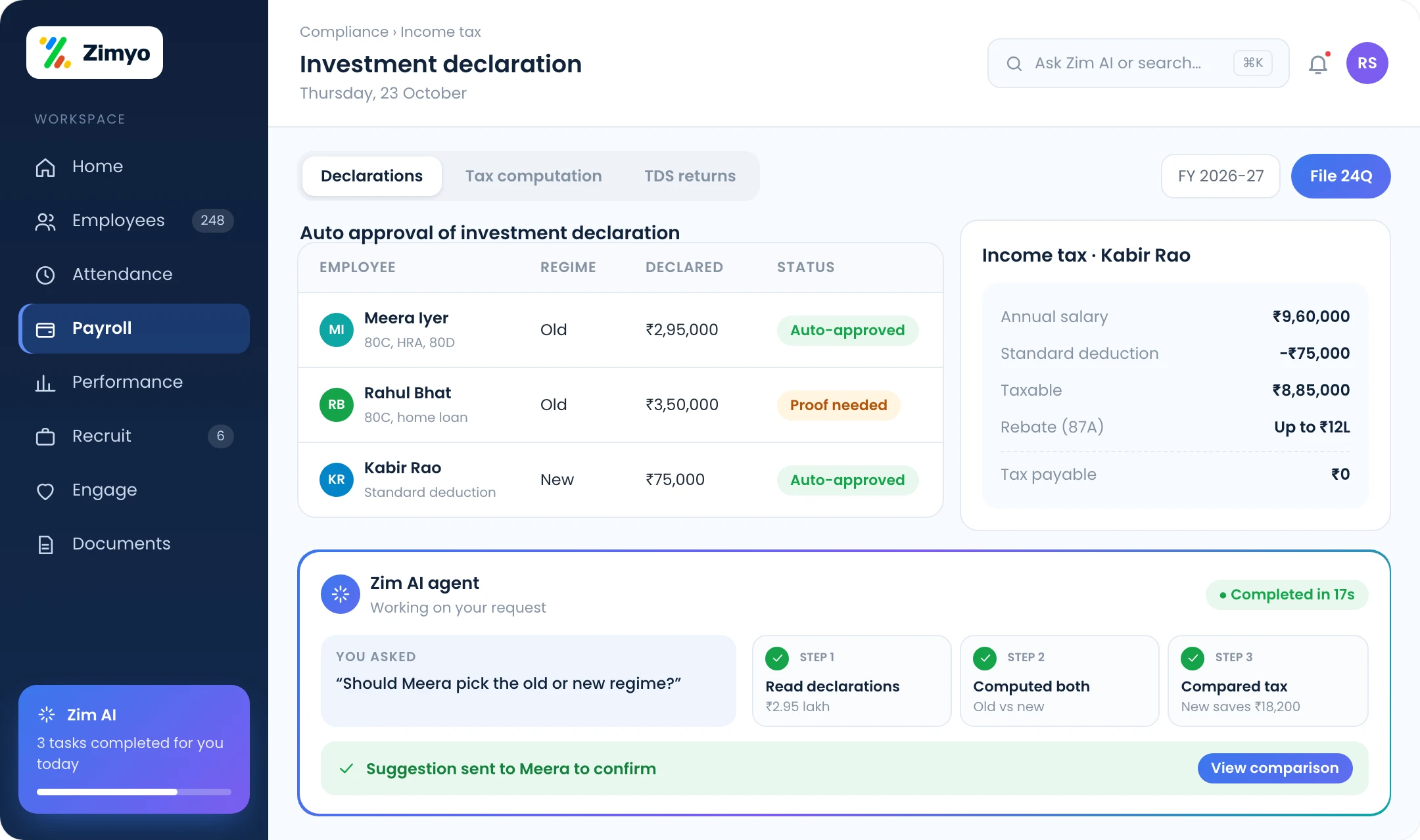This screenshot has width=1420, height=840.
Task: Click Meera Iyer's MI avatar
Action: point(337,330)
